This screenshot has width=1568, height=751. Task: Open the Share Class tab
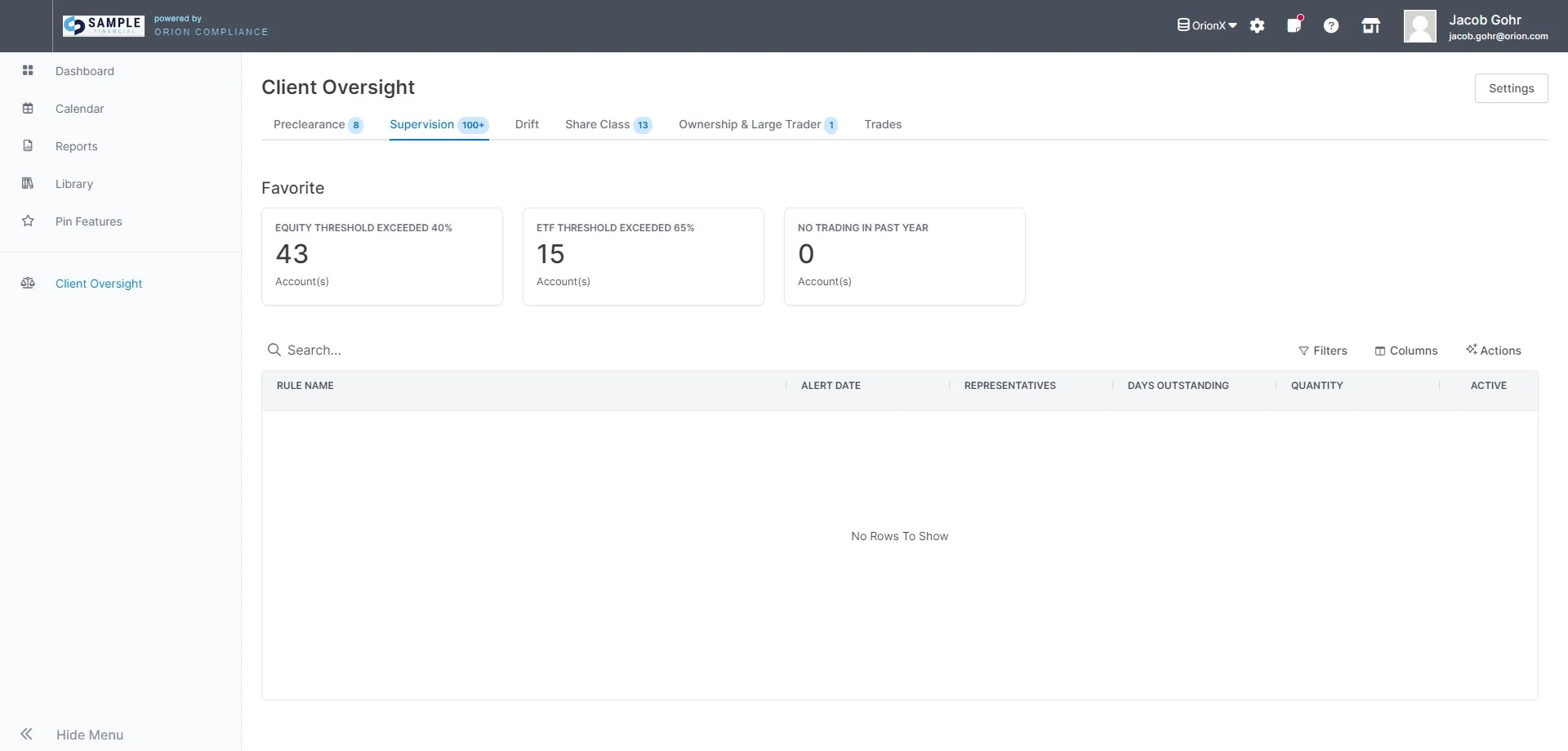click(x=608, y=124)
